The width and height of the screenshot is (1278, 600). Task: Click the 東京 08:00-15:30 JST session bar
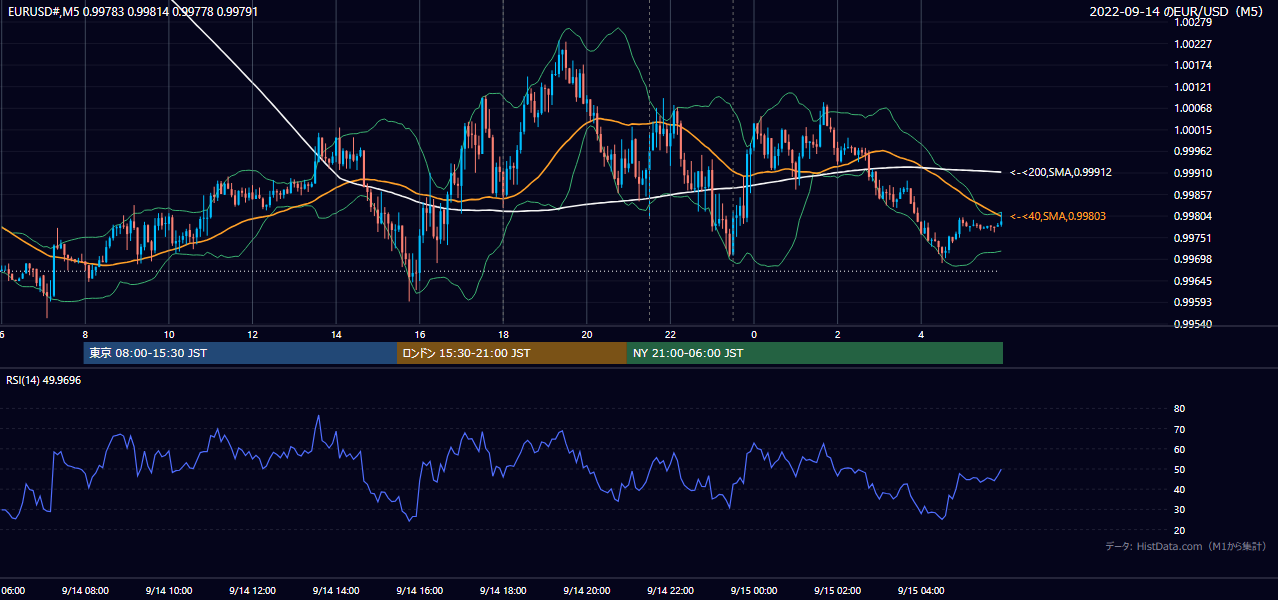coord(240,353)
